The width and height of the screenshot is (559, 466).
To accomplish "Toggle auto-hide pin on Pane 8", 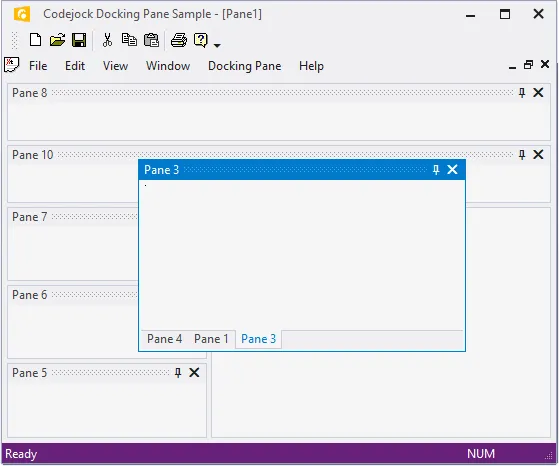I will click(522, 93).
